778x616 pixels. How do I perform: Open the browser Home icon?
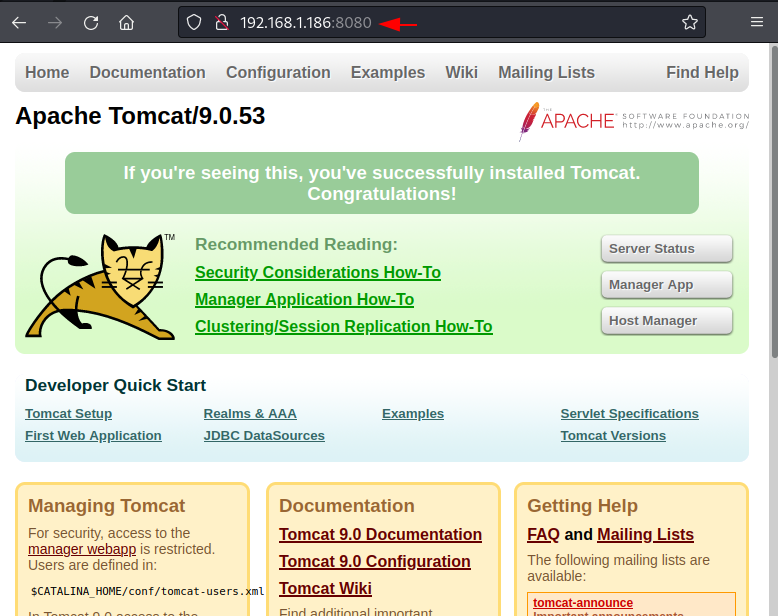127,22
